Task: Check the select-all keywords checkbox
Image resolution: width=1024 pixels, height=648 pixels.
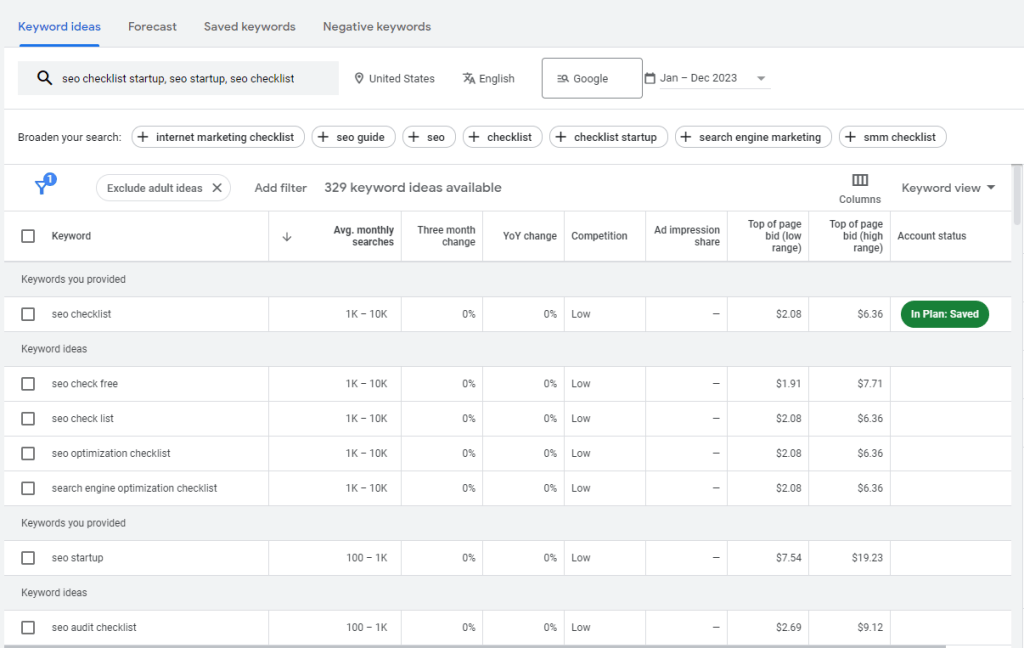Action: coord(27,235)
